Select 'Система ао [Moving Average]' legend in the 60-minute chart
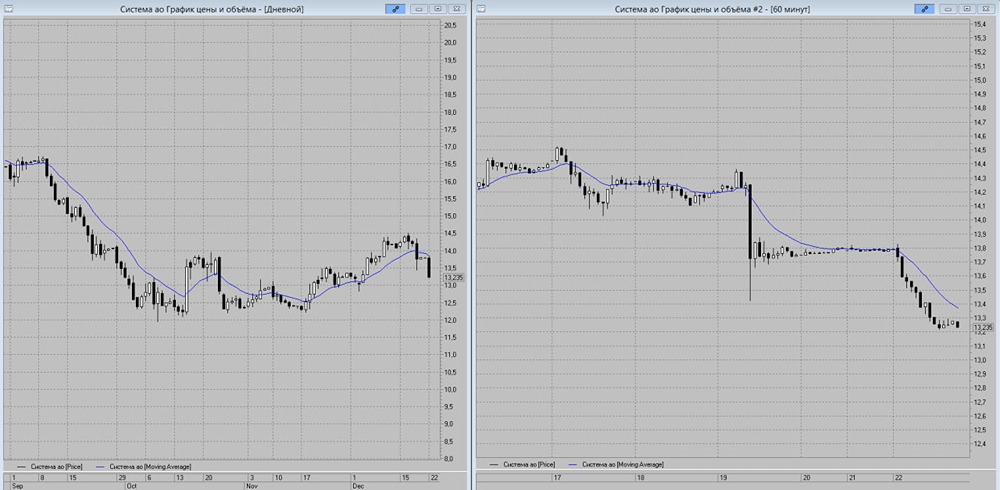 click(622, 464)
